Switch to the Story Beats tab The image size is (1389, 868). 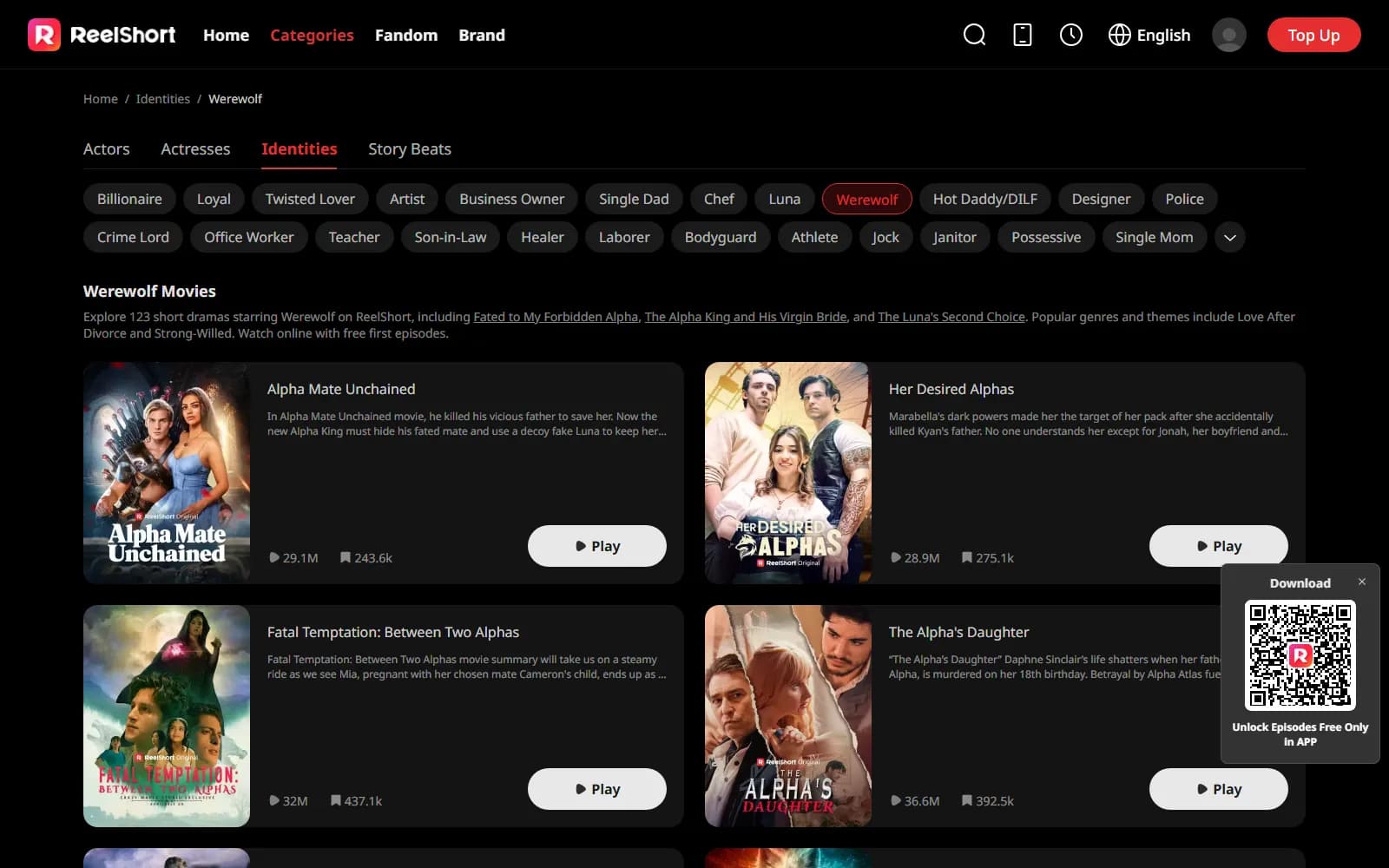[x=410, y=148]
